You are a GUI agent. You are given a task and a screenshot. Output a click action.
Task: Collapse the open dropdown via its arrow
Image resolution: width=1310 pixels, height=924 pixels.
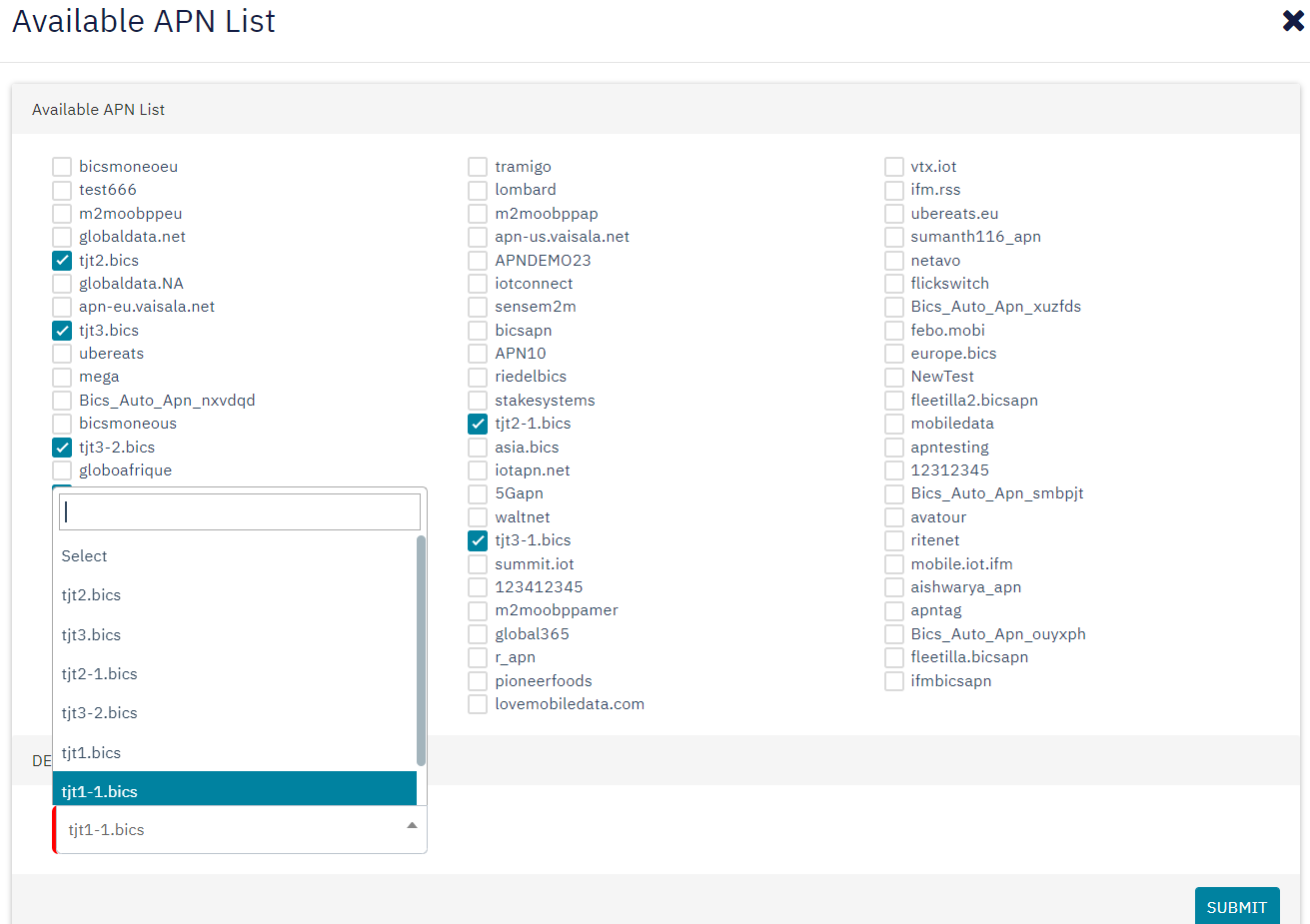tap(411, 825)
